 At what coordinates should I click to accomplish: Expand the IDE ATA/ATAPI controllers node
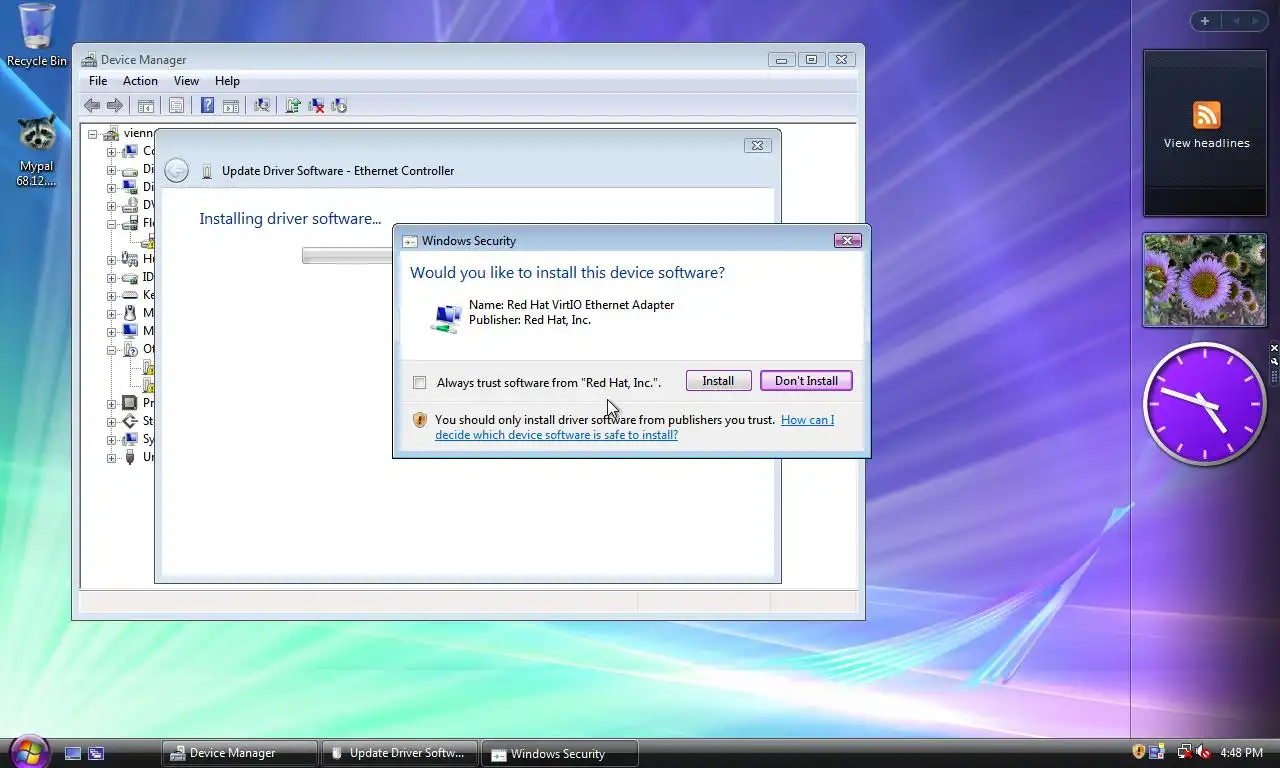click(x=111, y=277)
